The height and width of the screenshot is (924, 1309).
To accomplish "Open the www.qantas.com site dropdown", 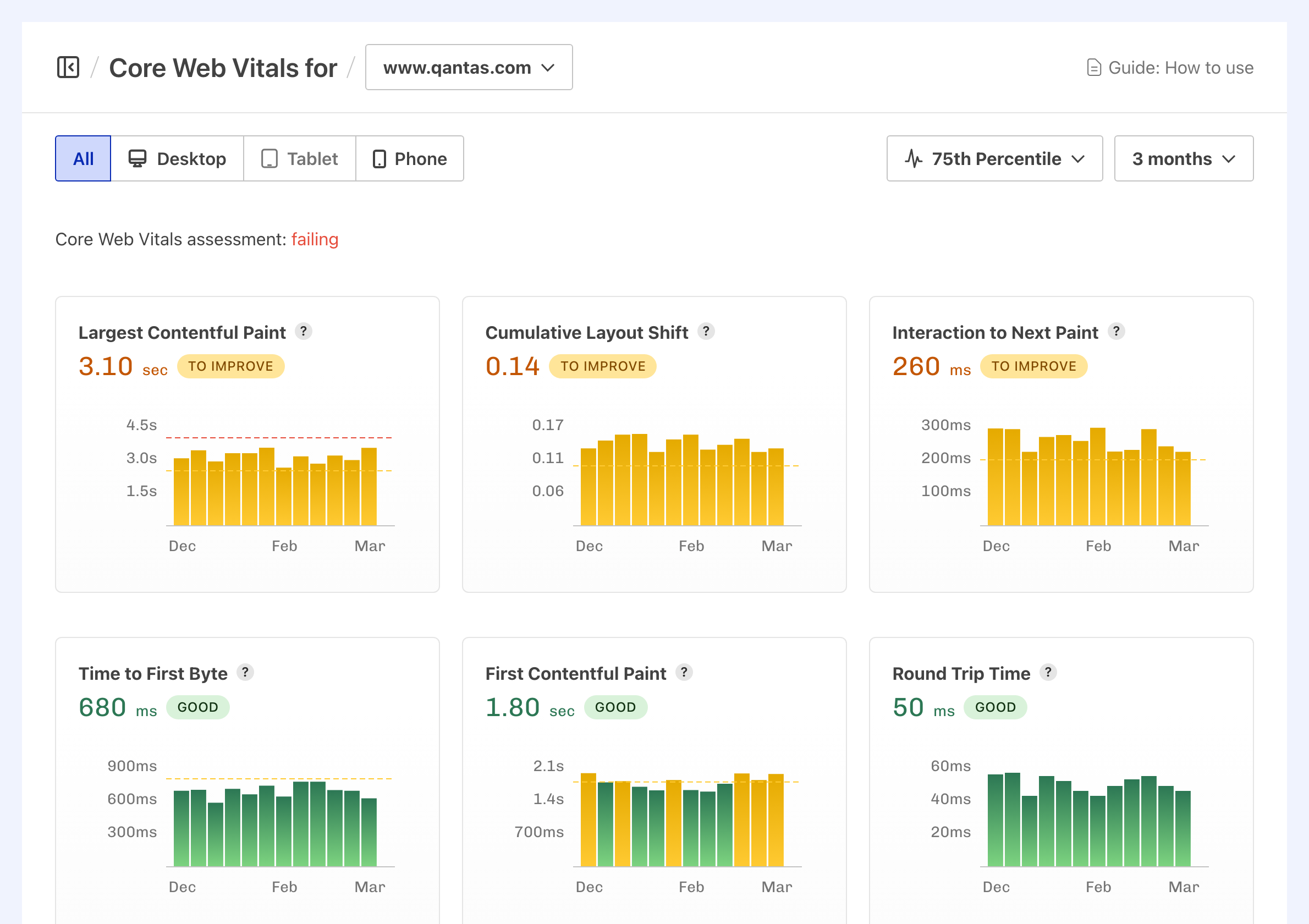I will click(x=468, y=67).
